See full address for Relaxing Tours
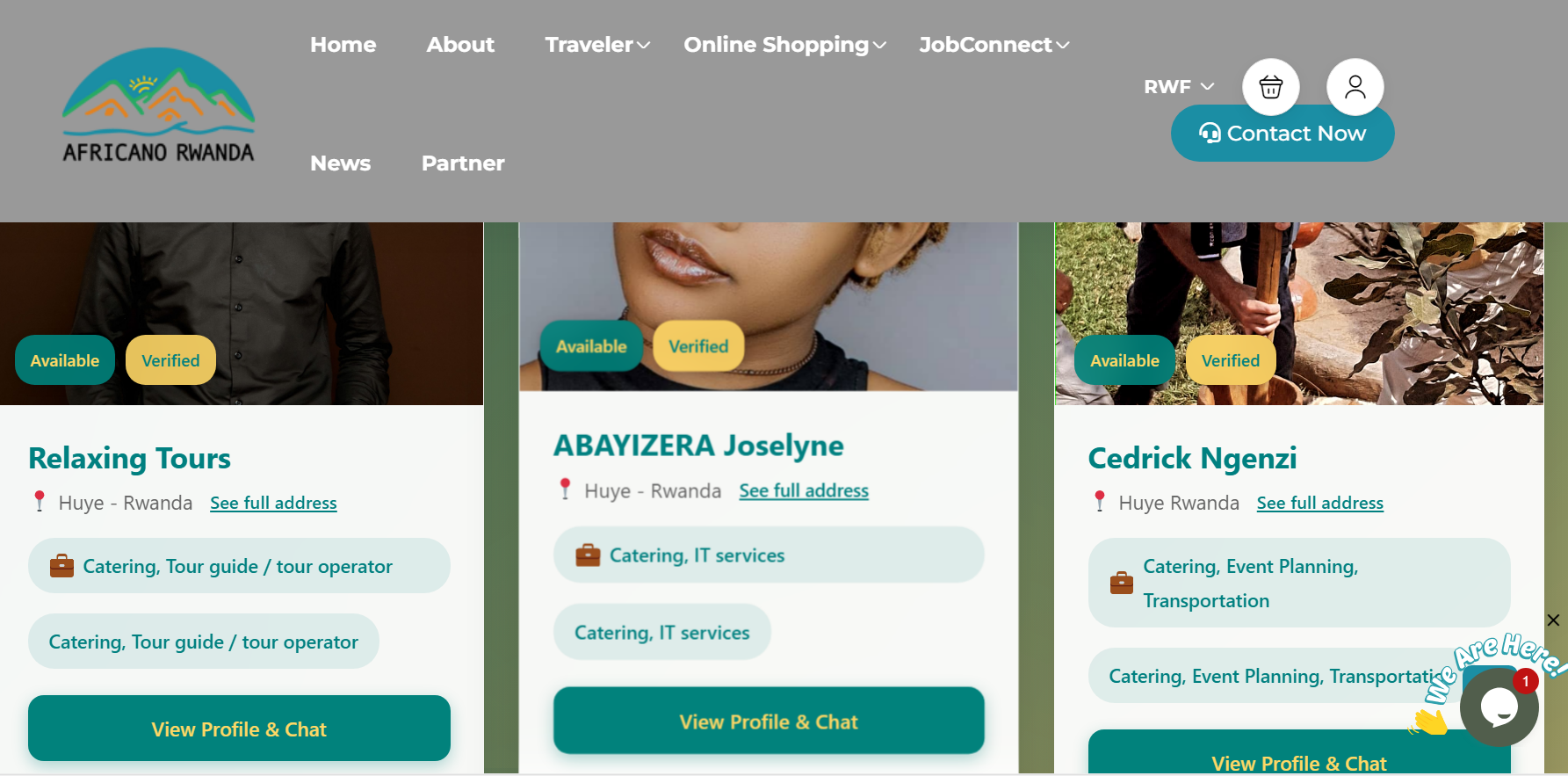This screenshot has height=776, width=1568. pos(273,503)
